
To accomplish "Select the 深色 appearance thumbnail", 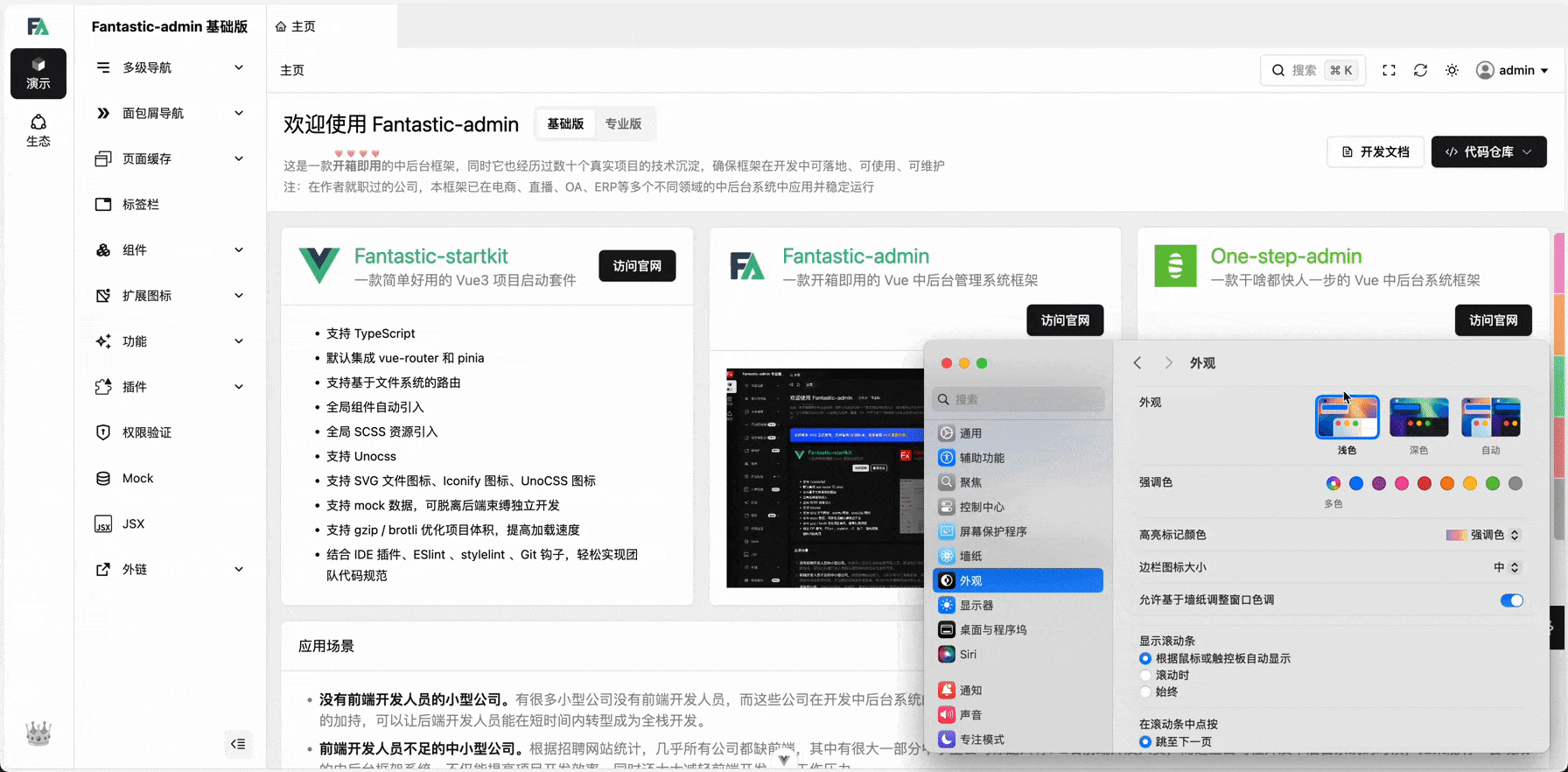I will (x=1418, y=418).
